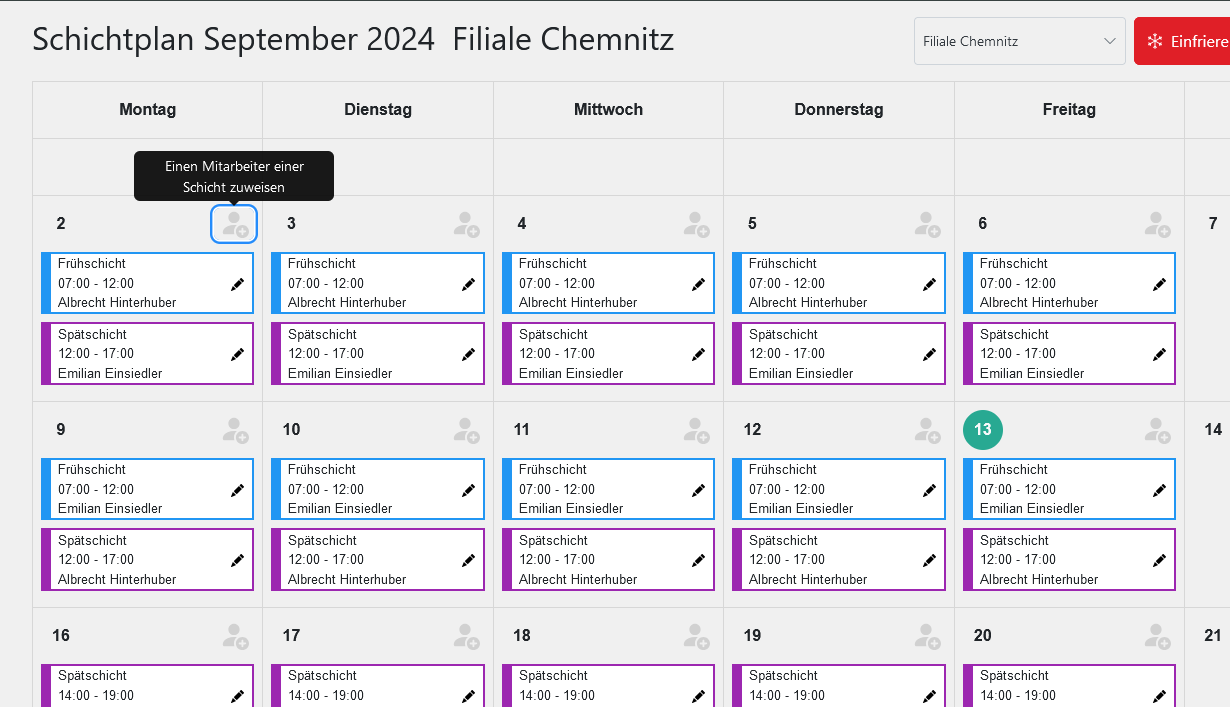Edit Frühschicht pencil on day 13

[x=1159, y=490]
